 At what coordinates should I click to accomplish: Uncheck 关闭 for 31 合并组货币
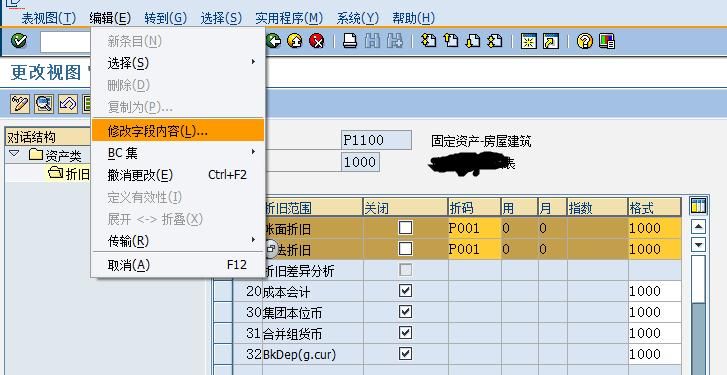tap(406, 333)
